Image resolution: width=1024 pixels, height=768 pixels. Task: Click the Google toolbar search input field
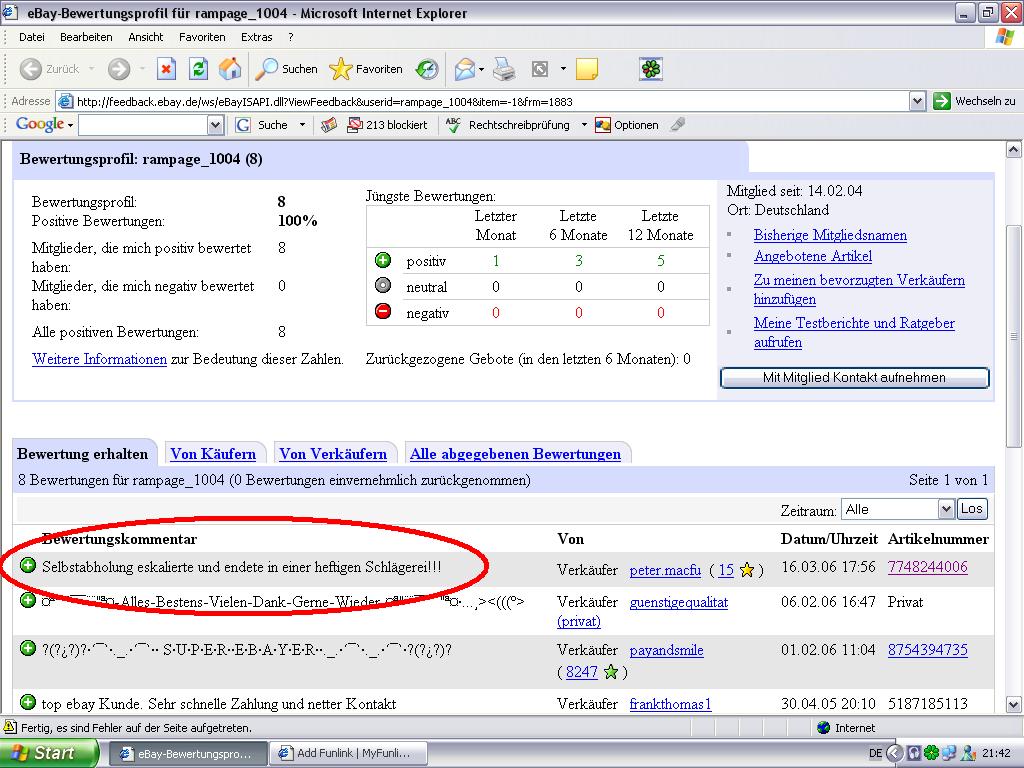point(142,125)
